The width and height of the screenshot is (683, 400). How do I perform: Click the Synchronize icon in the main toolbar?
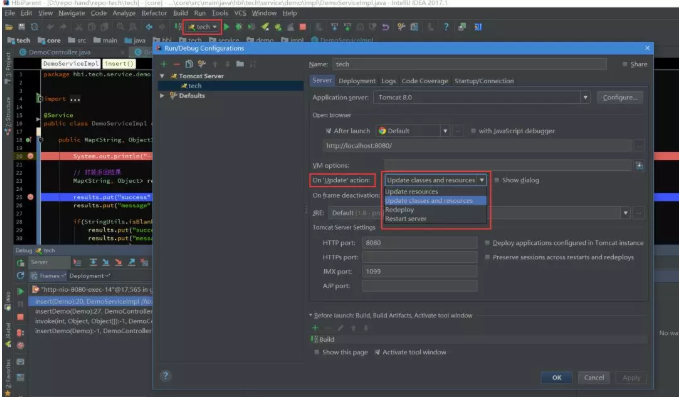(x=34, y=27)
